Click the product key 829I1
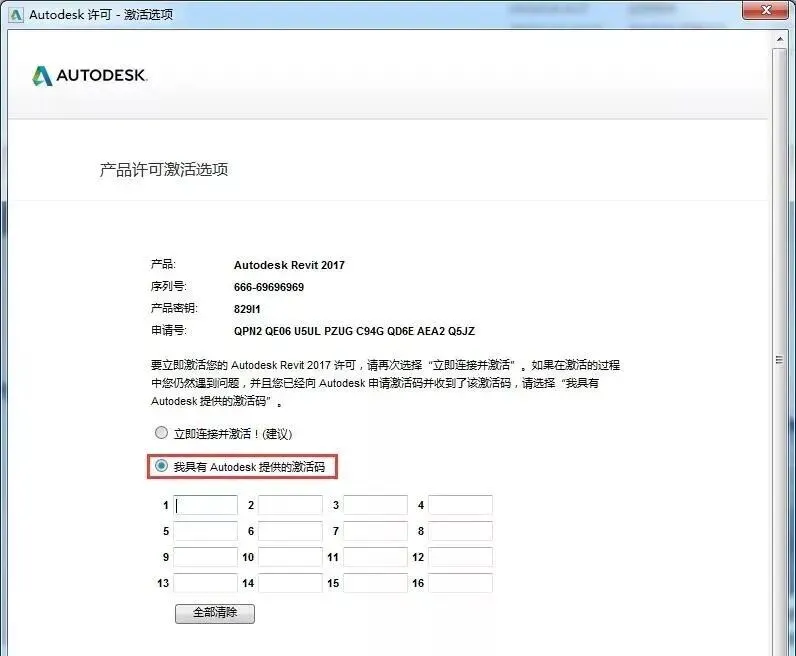 click(x=247, y=309)
